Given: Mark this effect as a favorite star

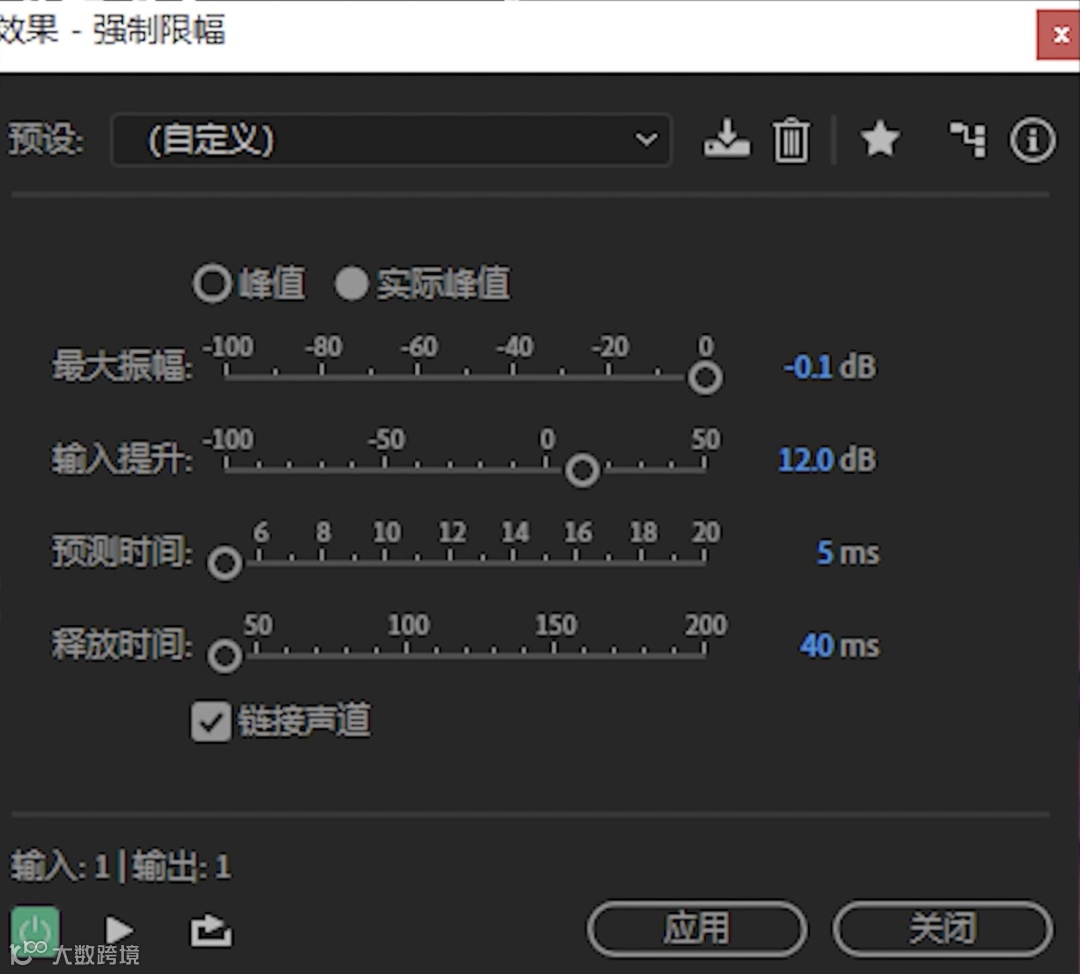Looking at the screenshot, I should (879, 141).
